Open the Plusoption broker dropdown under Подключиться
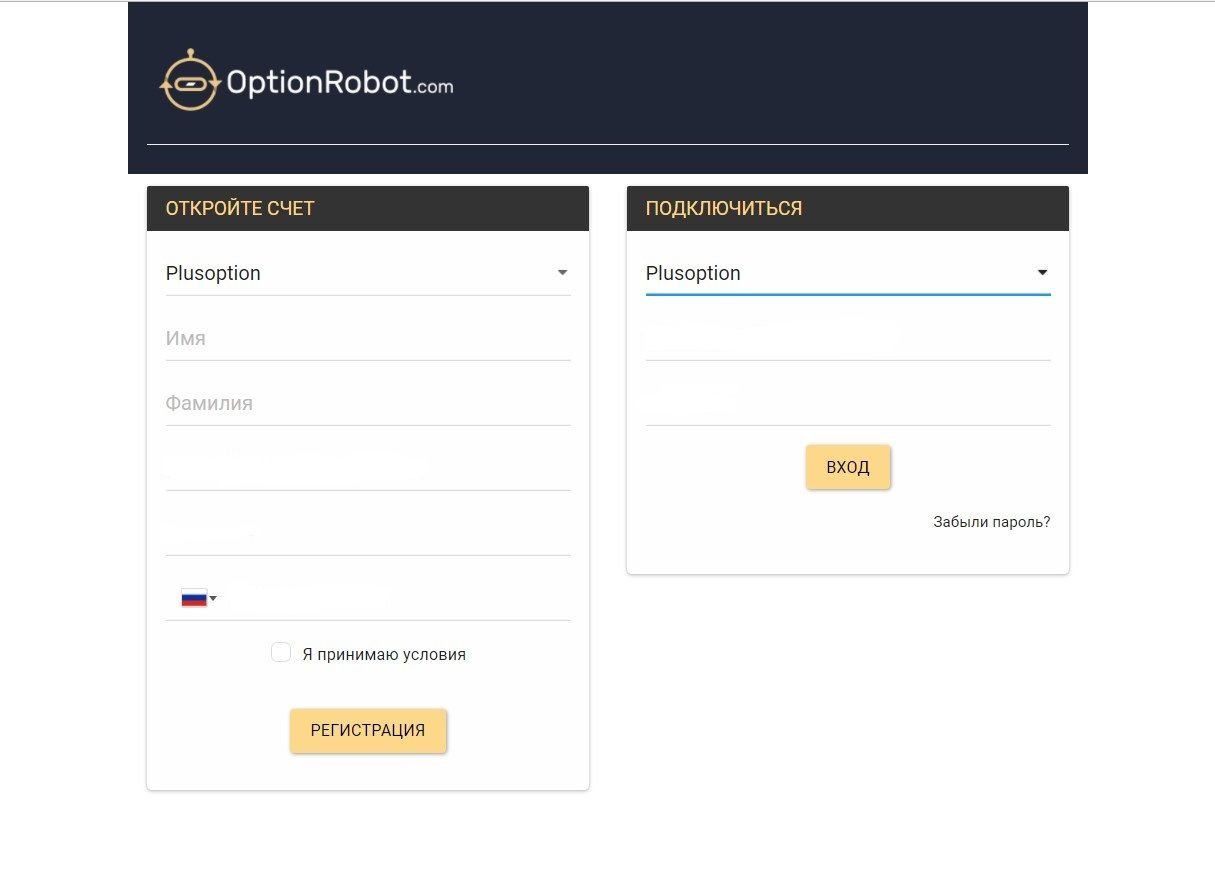This screenshot has width=1215, height=873. (x=848, y=273)
